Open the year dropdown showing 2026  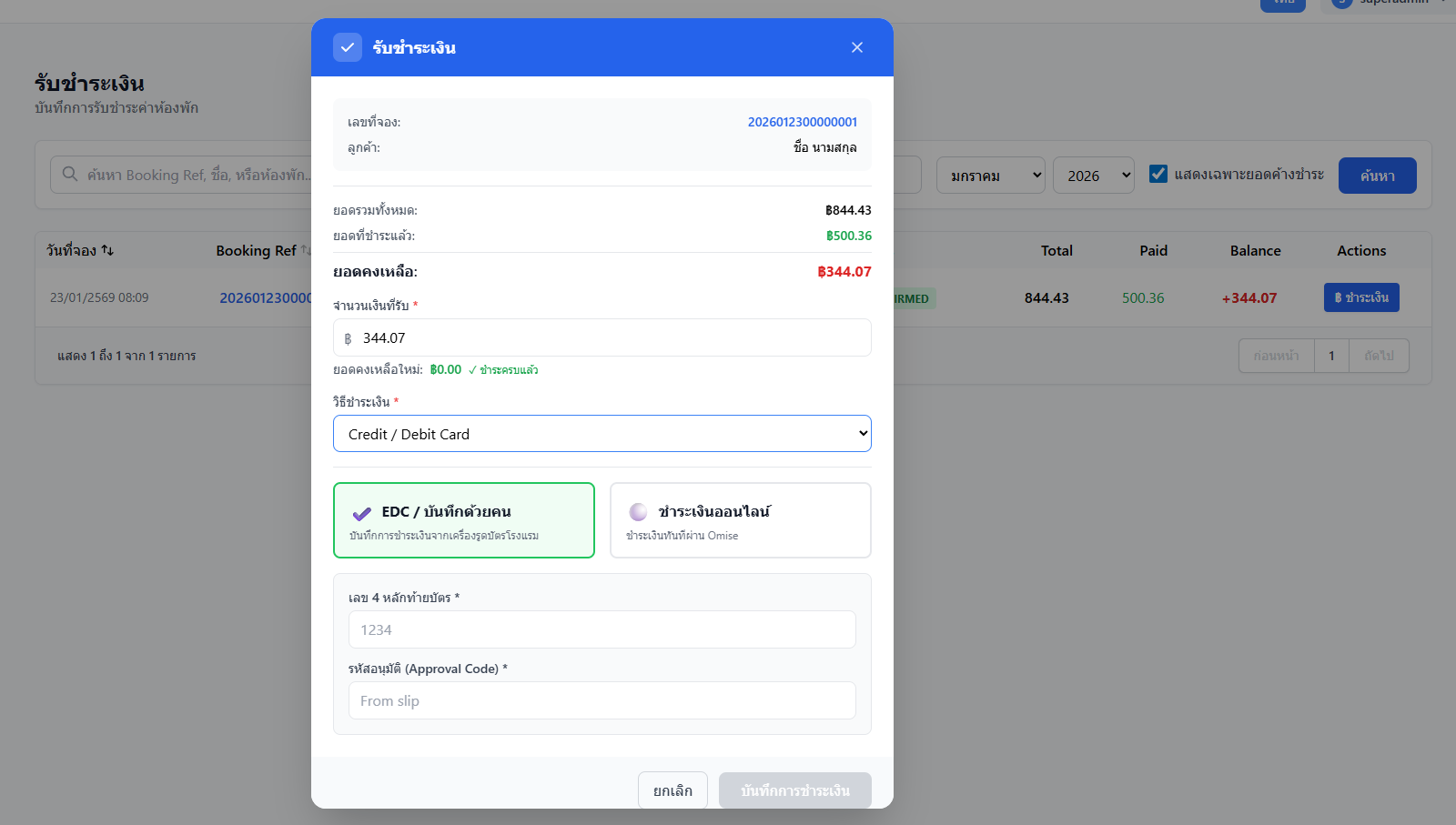coord(1093,176)
